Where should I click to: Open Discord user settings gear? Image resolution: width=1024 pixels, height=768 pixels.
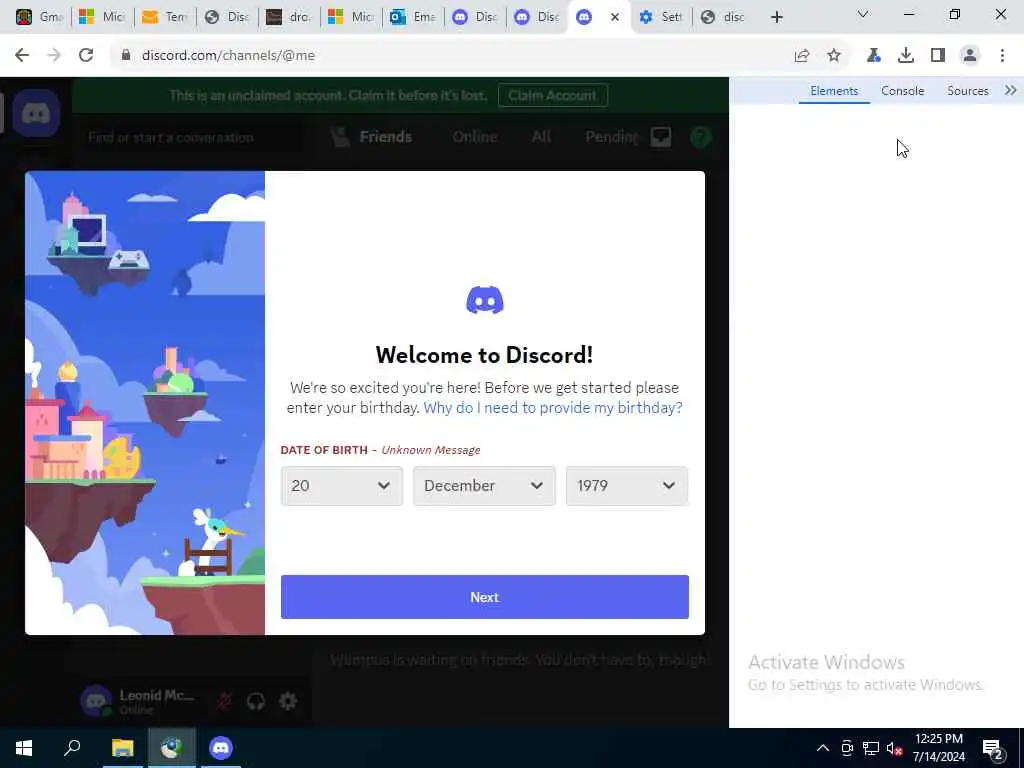point(288,701)
